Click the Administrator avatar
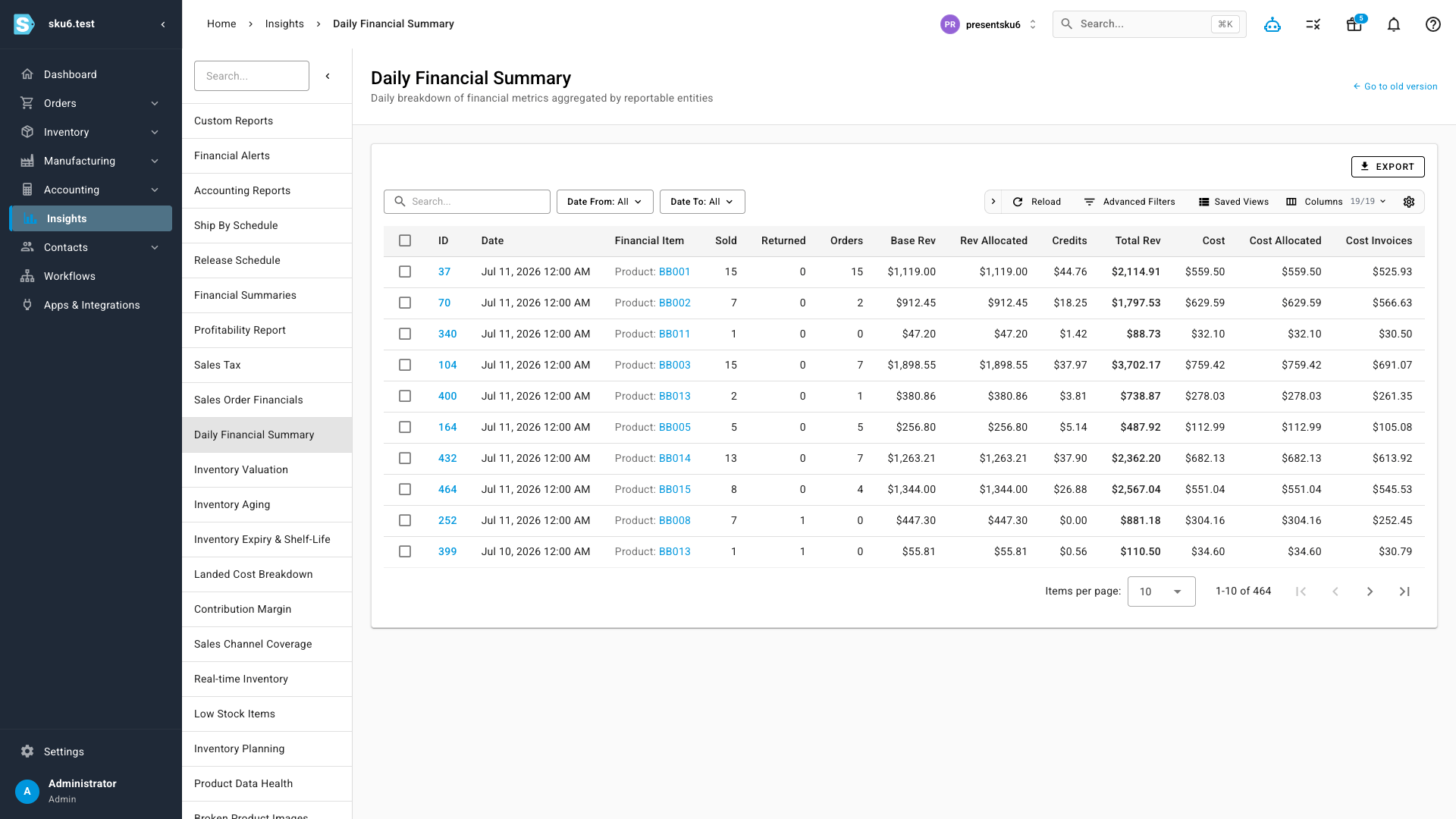The height and width of the screenshot is (819, 1456). pyautogui.click(x=27, y=791)
